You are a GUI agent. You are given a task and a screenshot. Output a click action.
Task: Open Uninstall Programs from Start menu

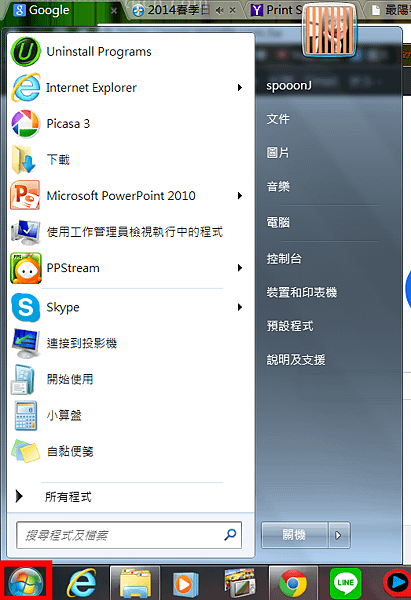click(130, 52)
